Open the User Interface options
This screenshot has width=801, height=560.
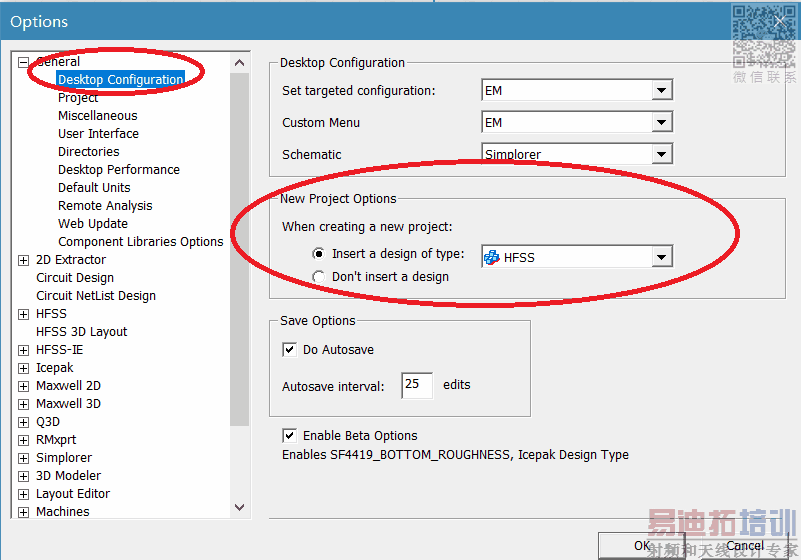coord(98,133)
